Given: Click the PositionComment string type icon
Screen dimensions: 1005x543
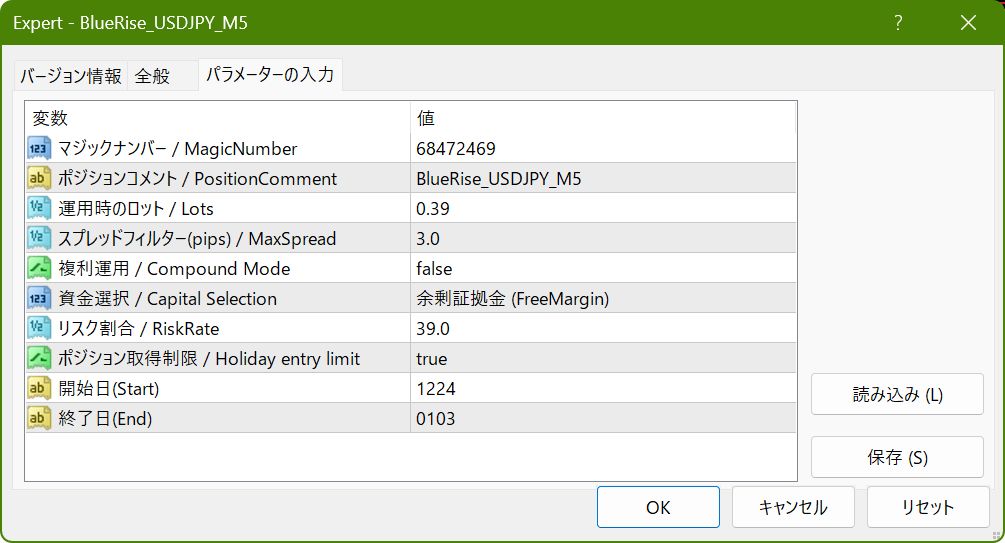Looking at the screenshot, I should [x=39, y=179].
